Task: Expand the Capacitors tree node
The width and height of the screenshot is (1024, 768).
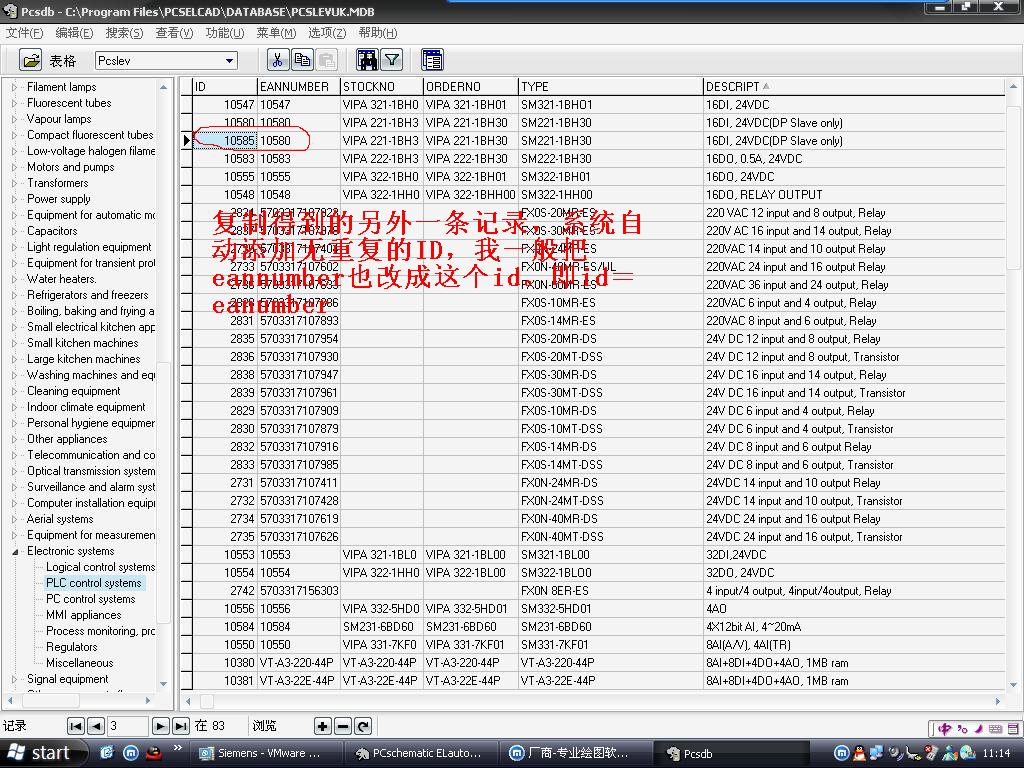Action: 14,231
